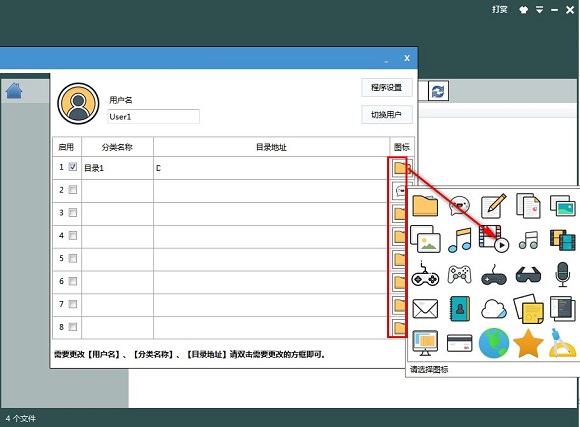Choose the compass and protractor icon
Image resolution: width=580 pixels, height=427 pixels.
pos(562,343)
